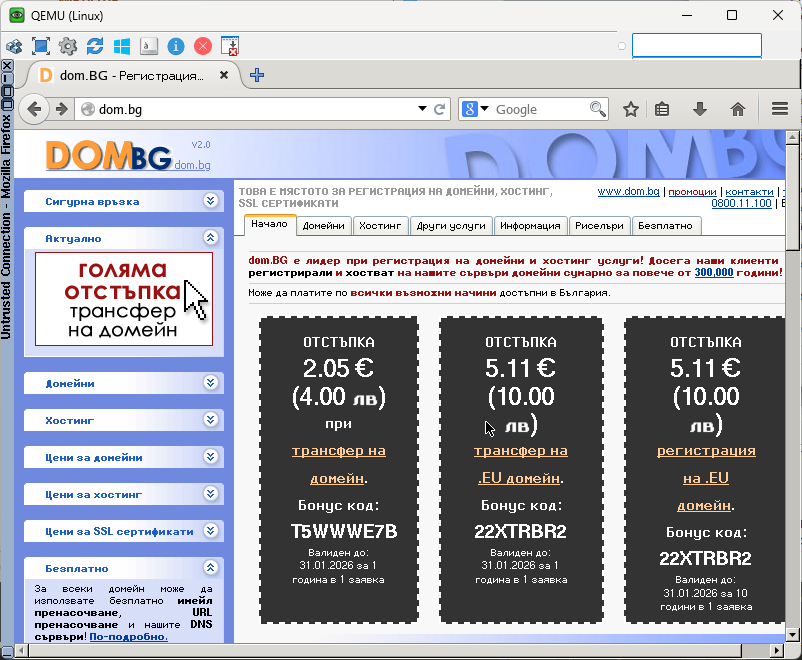This screenshot has width=802, height=660.
Task: Click the dom.BG Firefox tab title
Action: coord(131,76)
